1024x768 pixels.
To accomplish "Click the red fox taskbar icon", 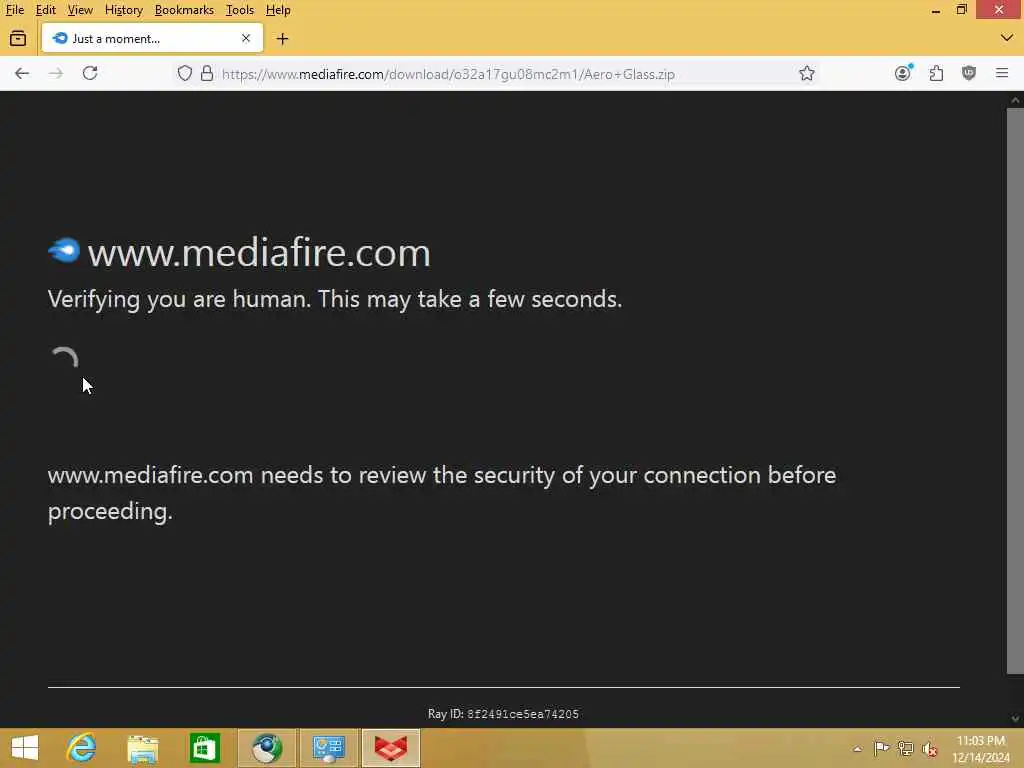I will (x=391, y=748).
